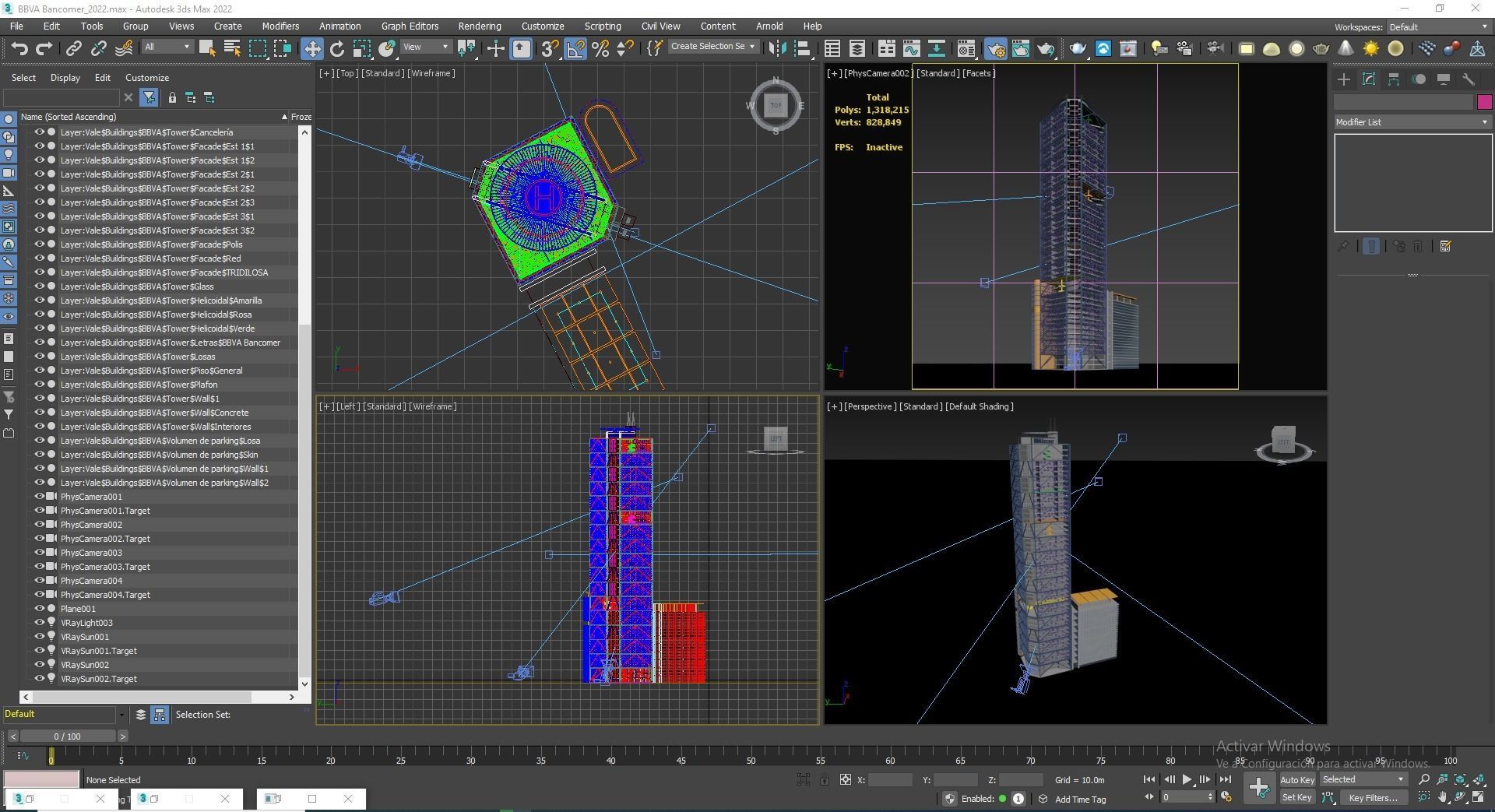Click the X coordinate input field

(x=890, y=779)
